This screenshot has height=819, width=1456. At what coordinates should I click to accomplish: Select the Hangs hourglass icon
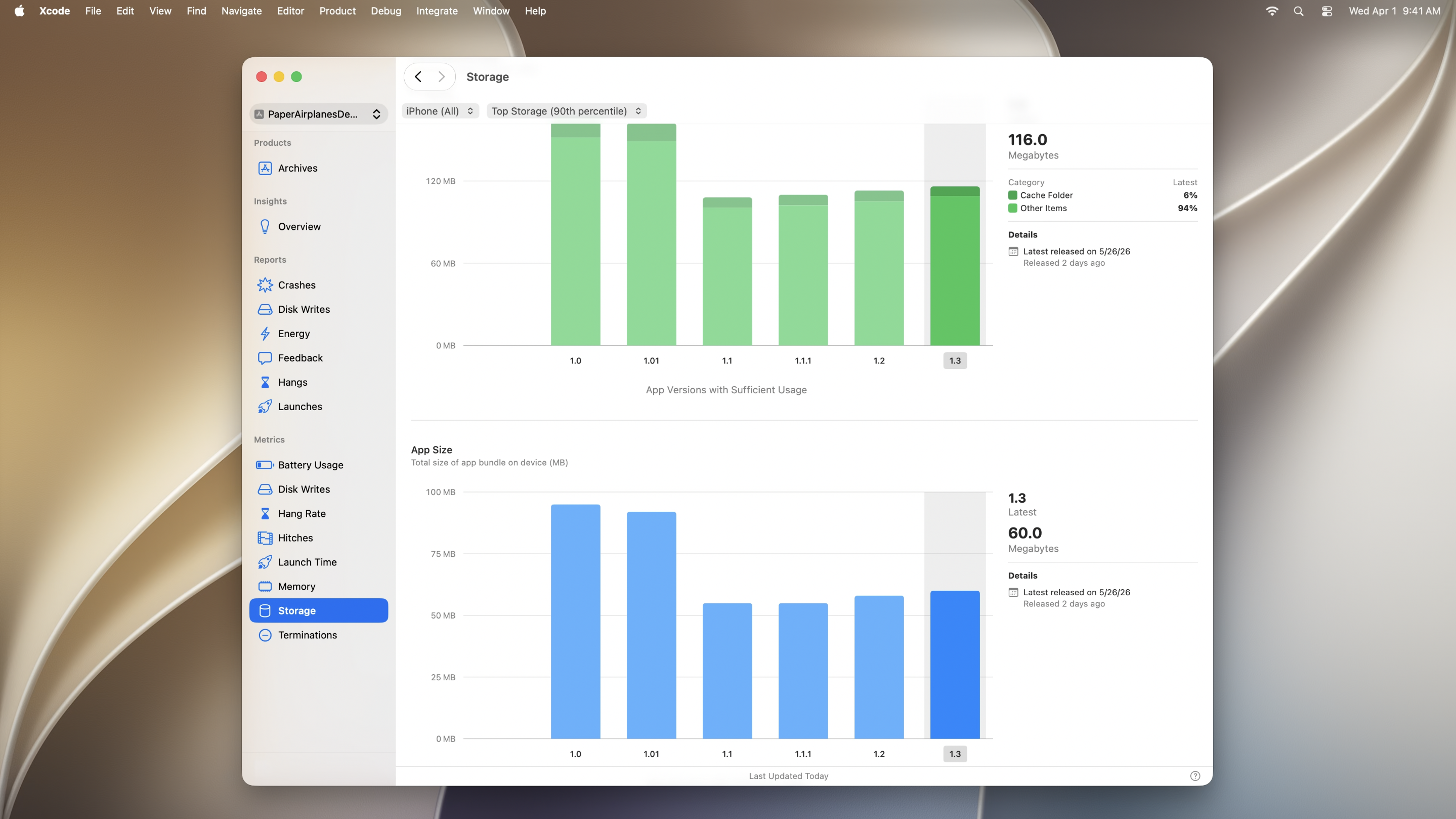(265, 382)
